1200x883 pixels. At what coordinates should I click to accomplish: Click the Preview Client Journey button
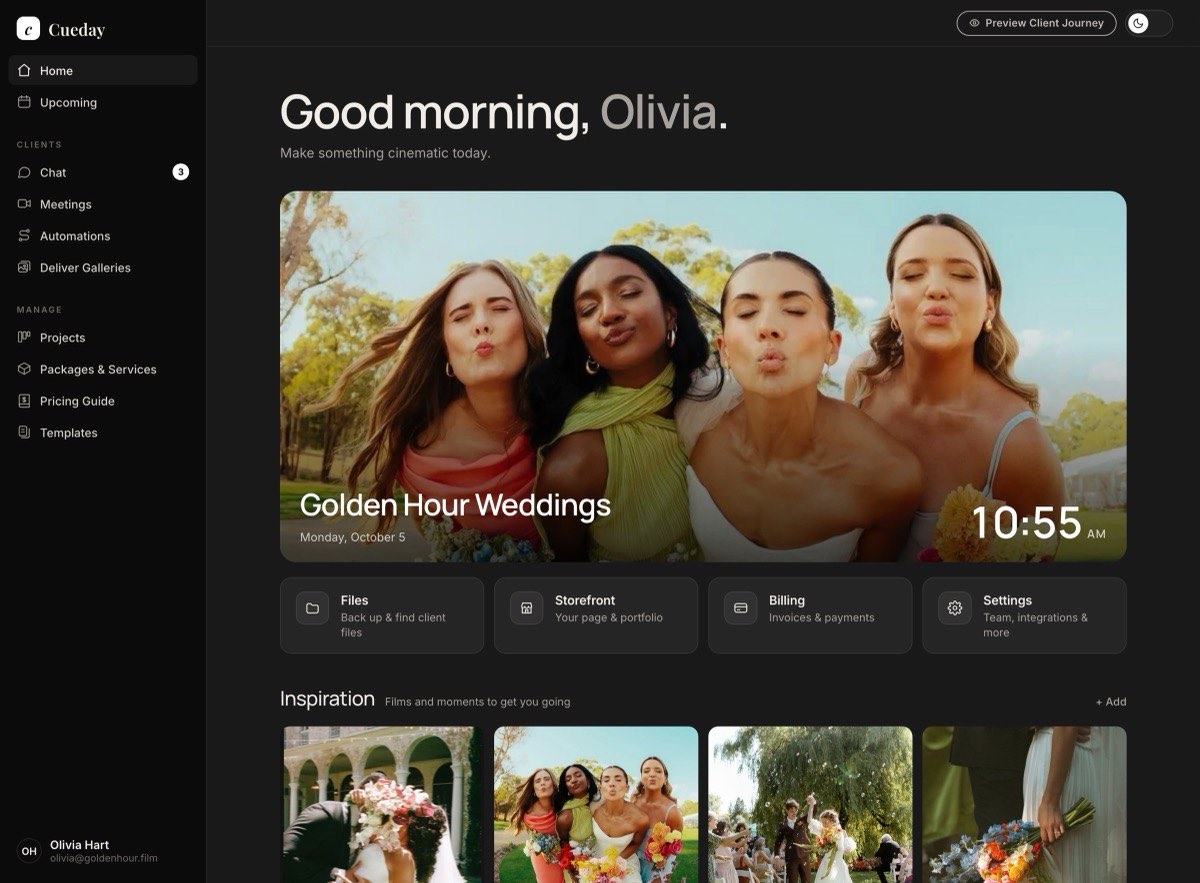pos(1036,23)
